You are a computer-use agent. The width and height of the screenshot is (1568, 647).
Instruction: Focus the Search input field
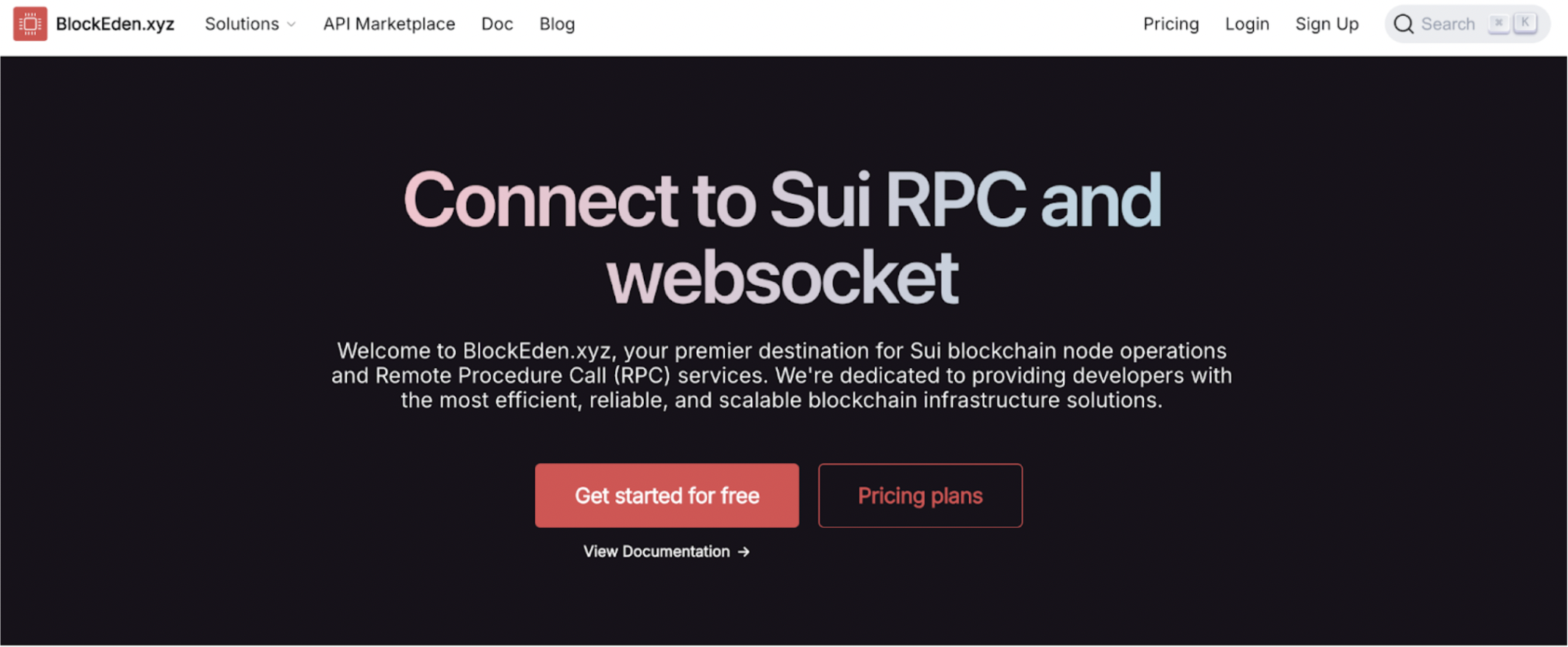1448,24
